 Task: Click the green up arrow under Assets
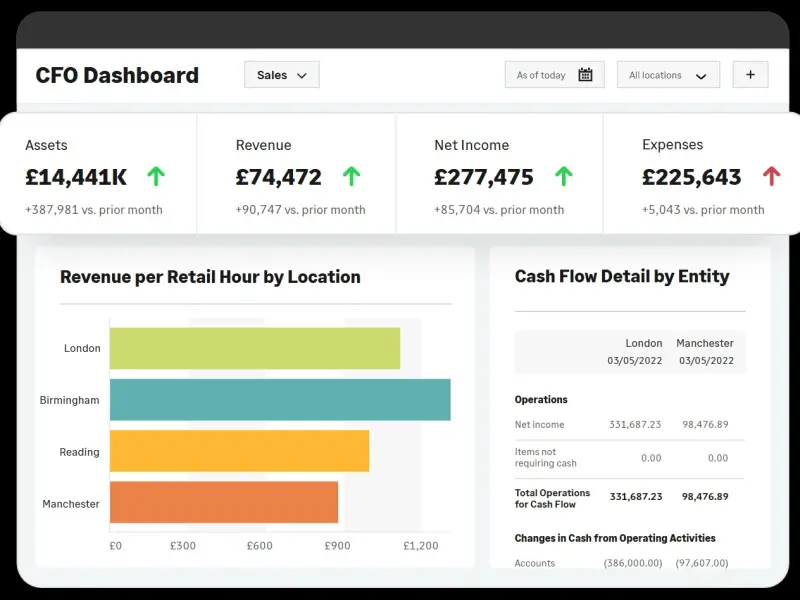(155, 177)
